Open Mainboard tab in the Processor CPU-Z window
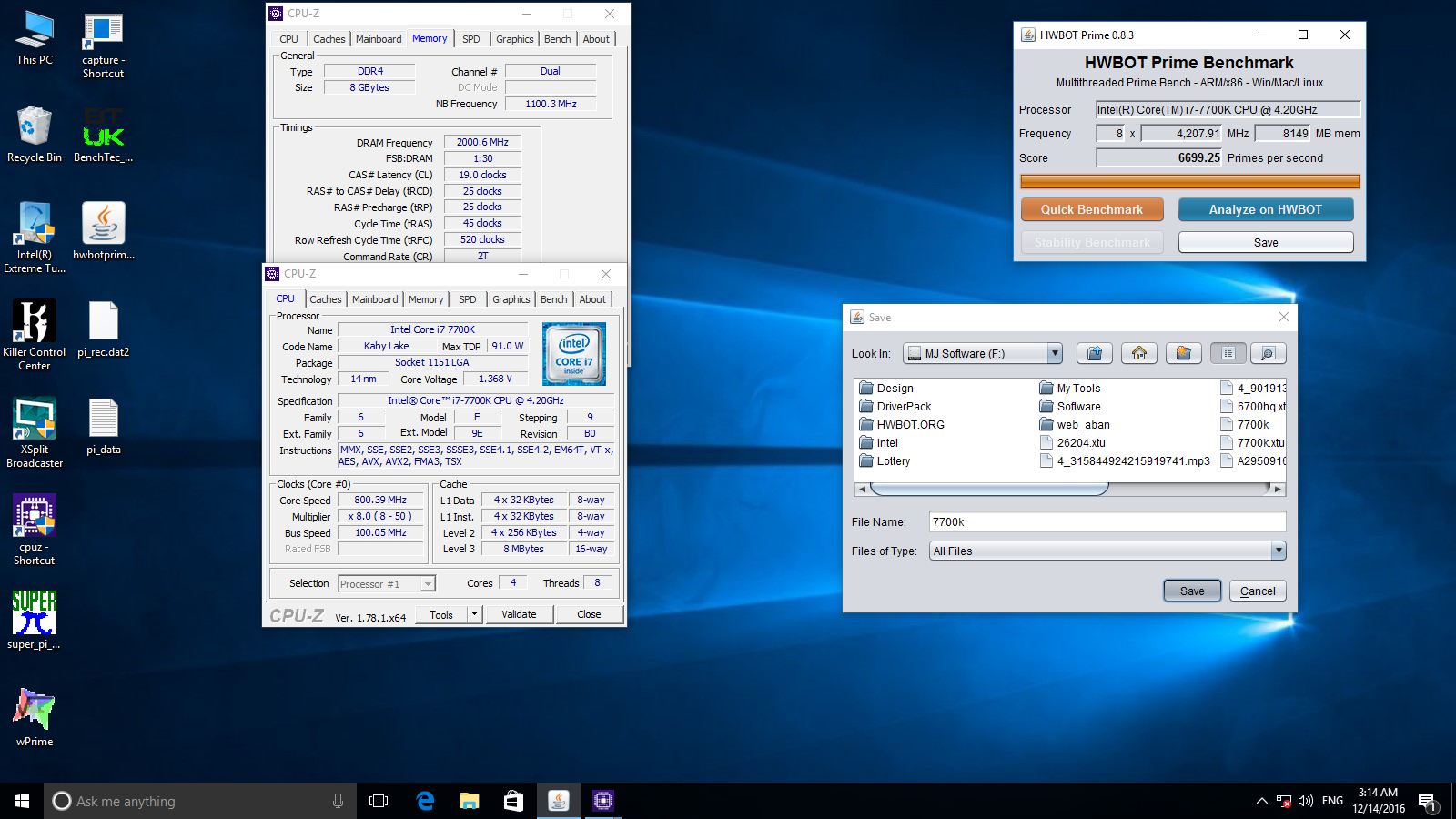Screen dimensions: 1456x819 (375, 299)
